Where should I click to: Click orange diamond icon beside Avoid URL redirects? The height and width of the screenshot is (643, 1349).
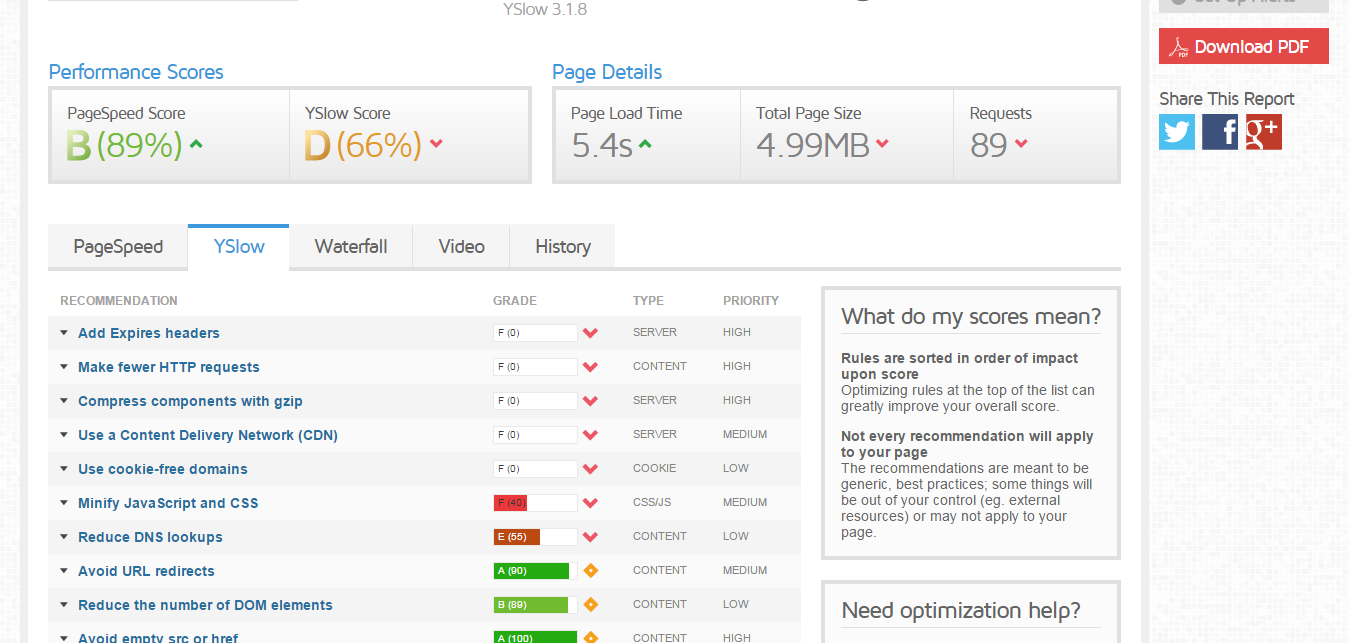coord(590,571)
